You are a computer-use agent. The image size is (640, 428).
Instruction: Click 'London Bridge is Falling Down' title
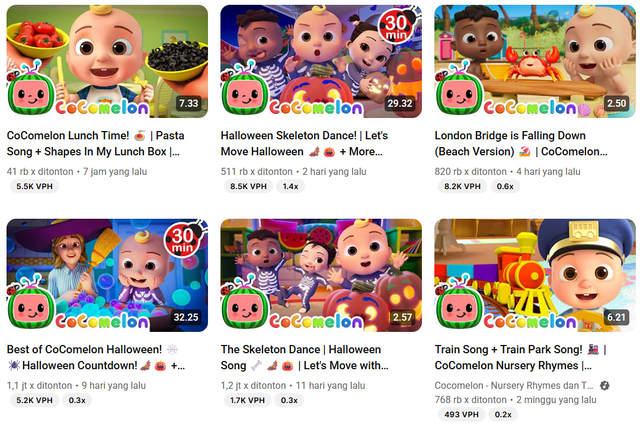[521, 143]
